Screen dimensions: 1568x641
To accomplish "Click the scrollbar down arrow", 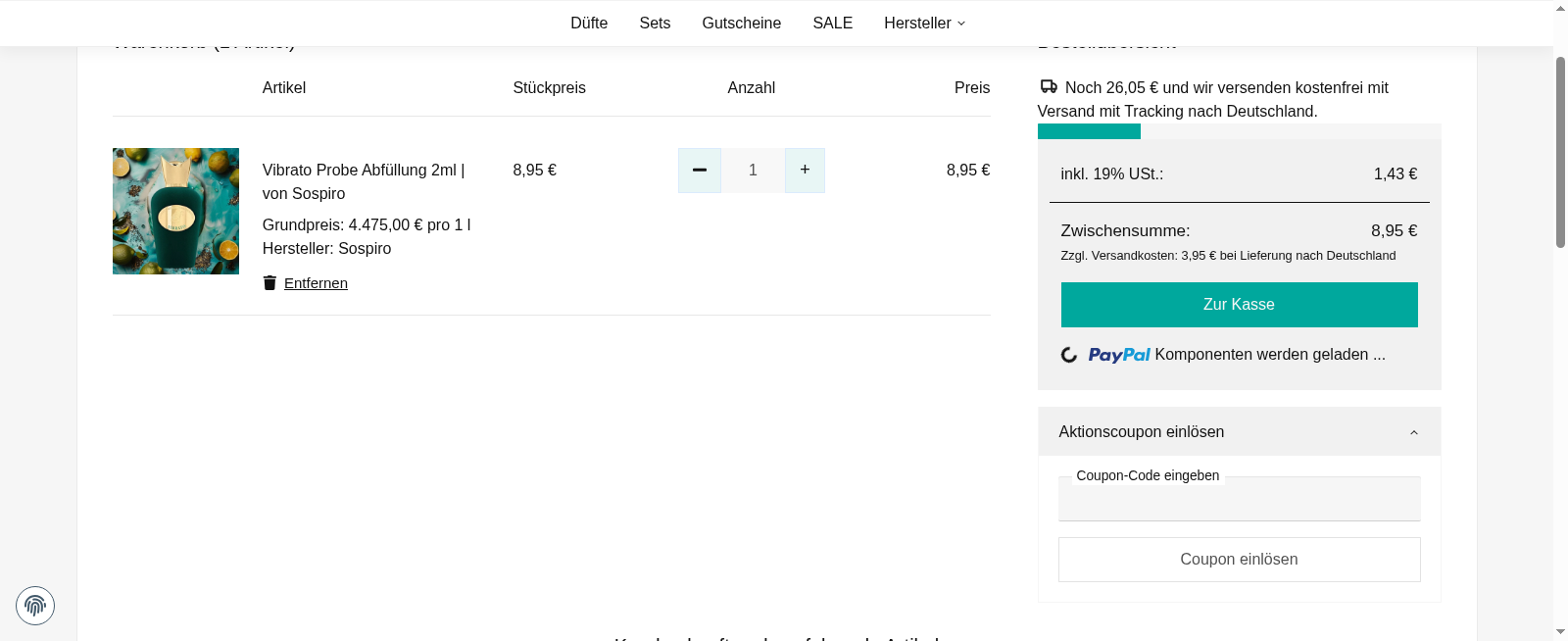I will pyautogui.click(x=1560, y=632).
